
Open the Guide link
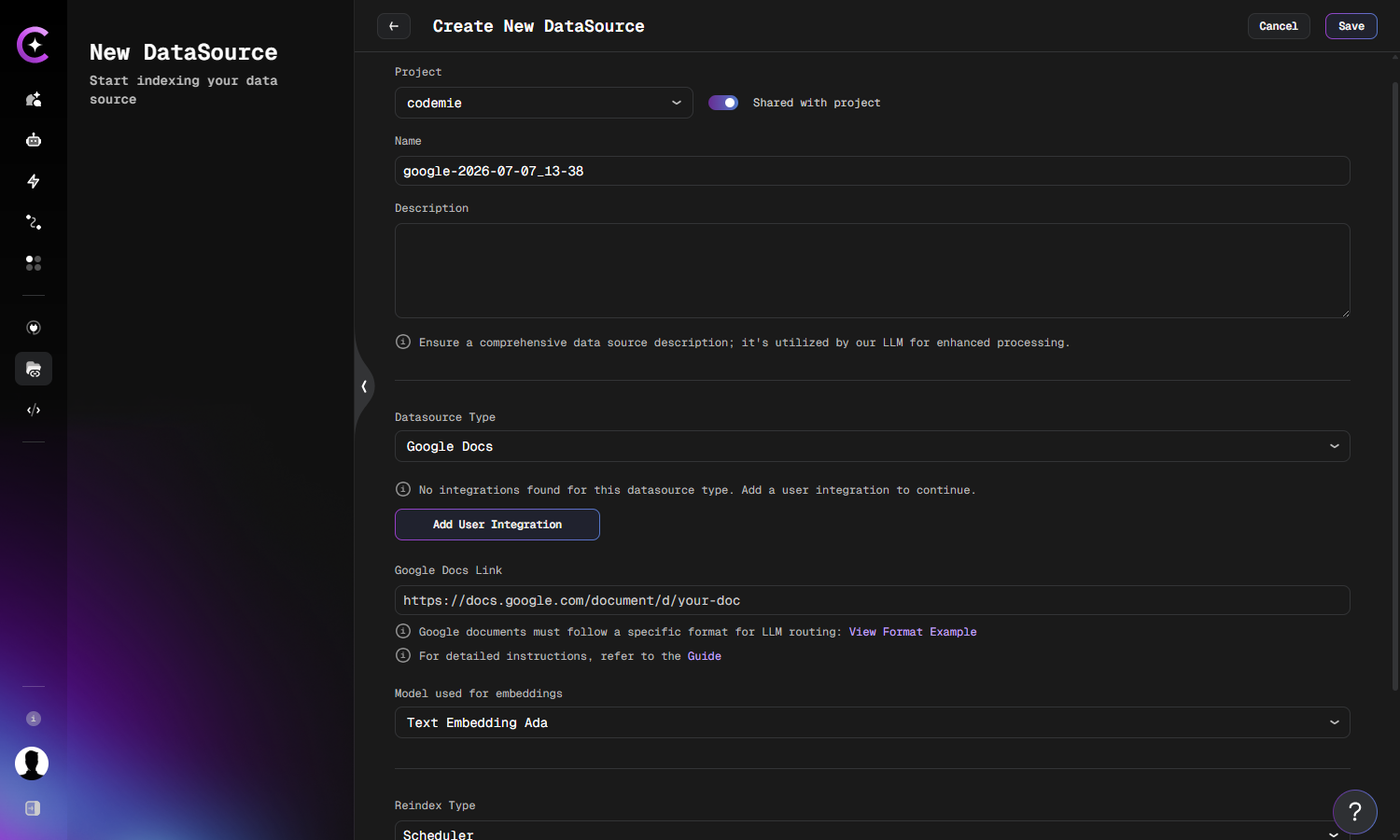(705, 656)
